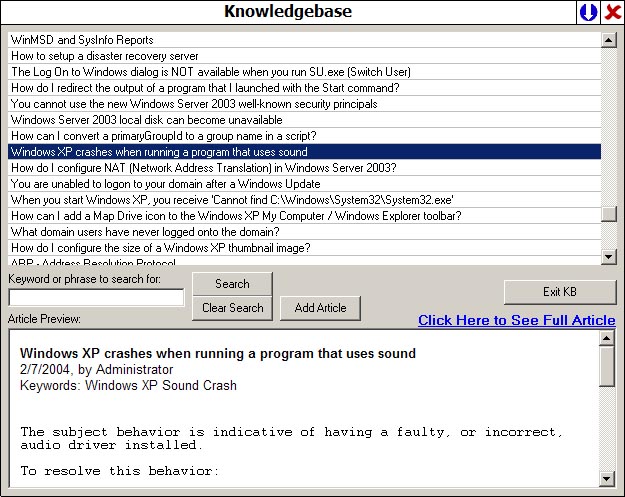Select 'well-known security principals' article
Viewport: 625px width, 497px height.
tap(305, 104)
